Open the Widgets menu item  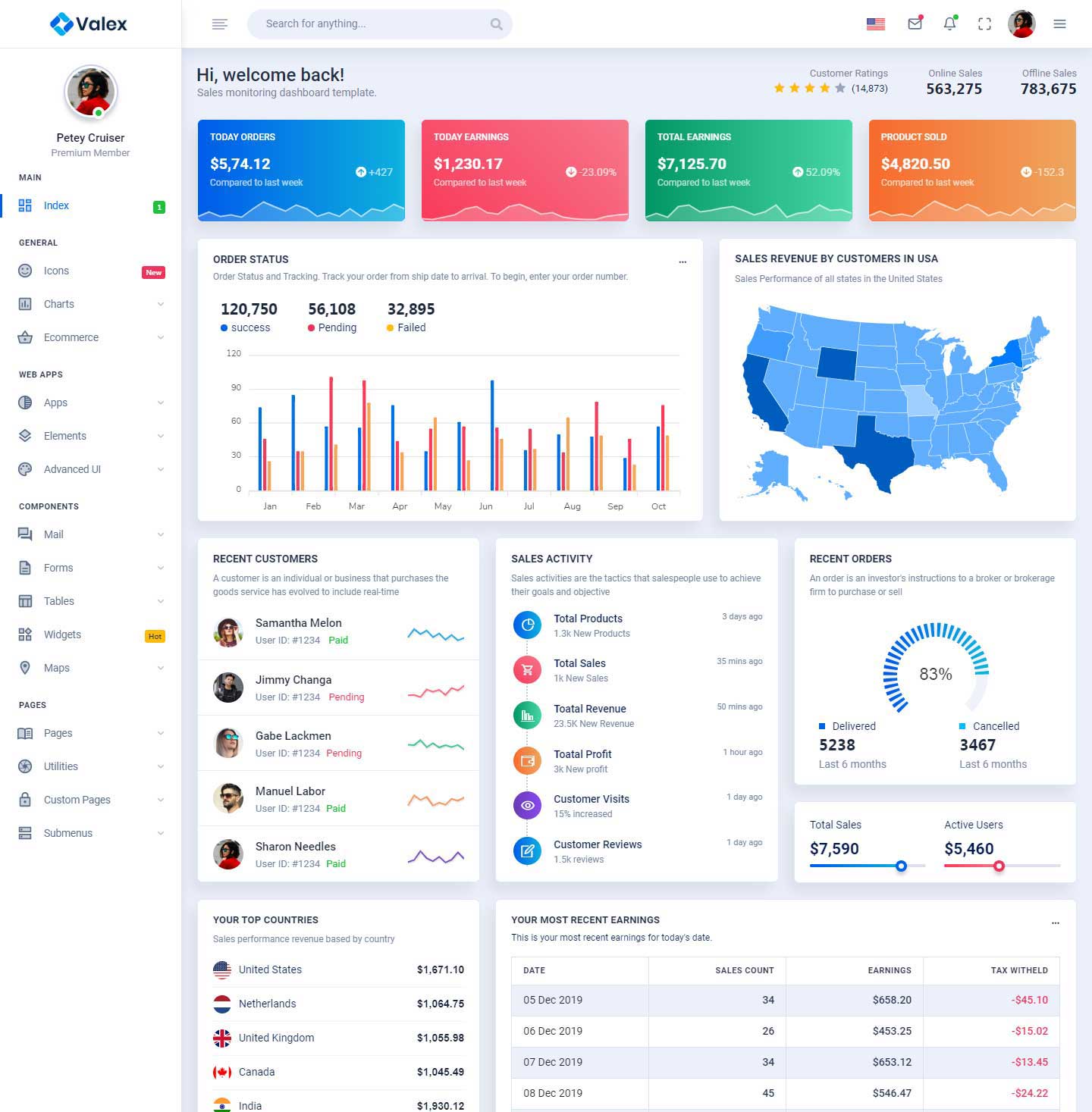tap(62, 634)
